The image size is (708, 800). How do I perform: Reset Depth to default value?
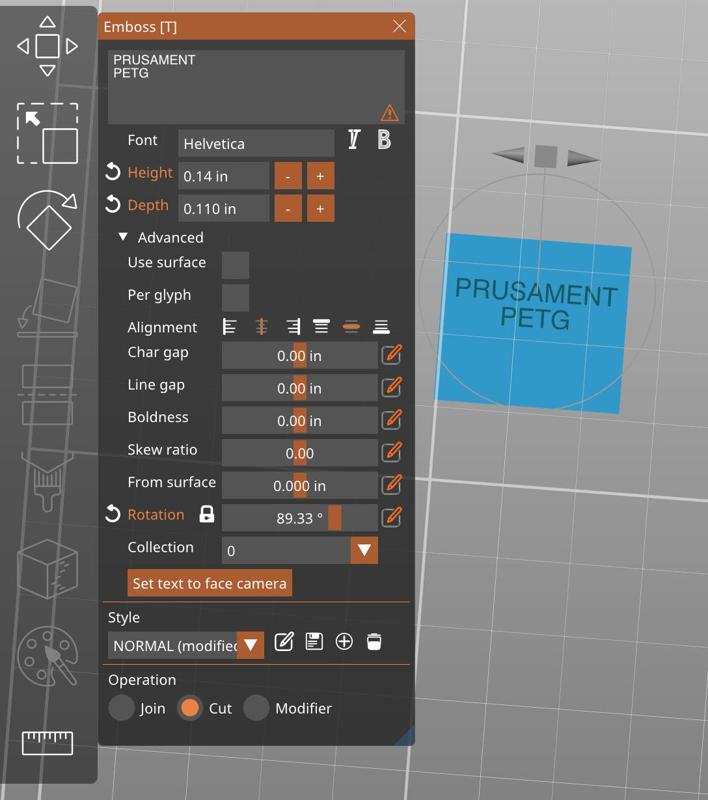pos(113,205)
